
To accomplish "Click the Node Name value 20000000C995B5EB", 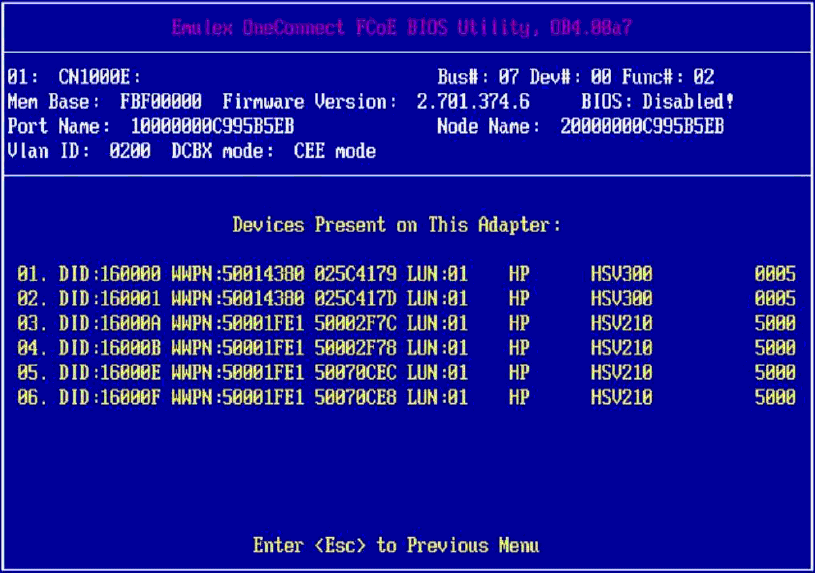I will click(642, 126).
